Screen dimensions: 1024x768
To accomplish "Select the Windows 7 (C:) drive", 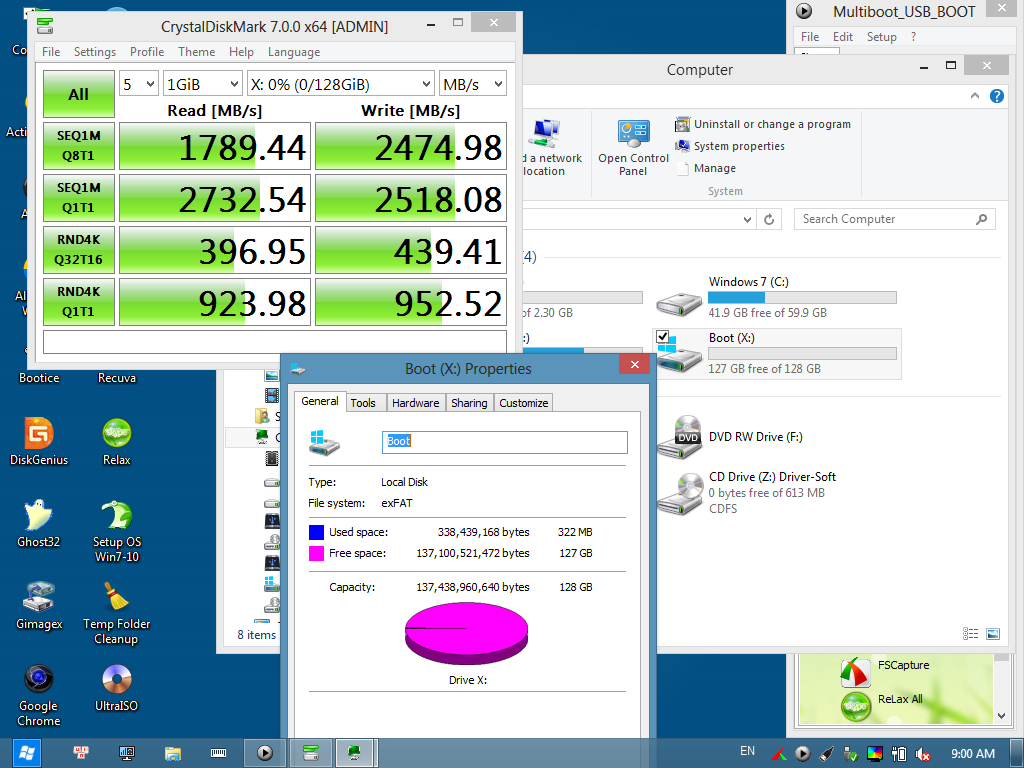I will (776, 297).
